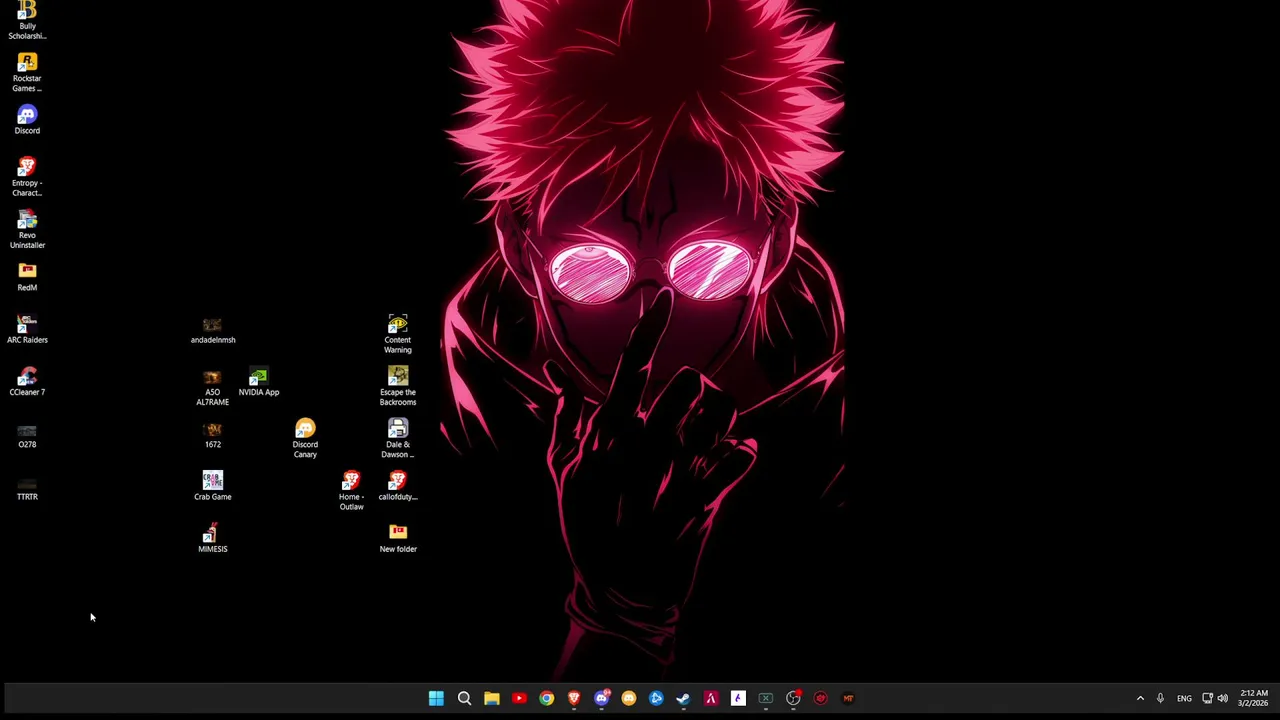Launch Rockstar Games Launcher desktop shortcut
Viewport: 1280px width, 720px height.
pyautogui.click(x=27, y=73)
